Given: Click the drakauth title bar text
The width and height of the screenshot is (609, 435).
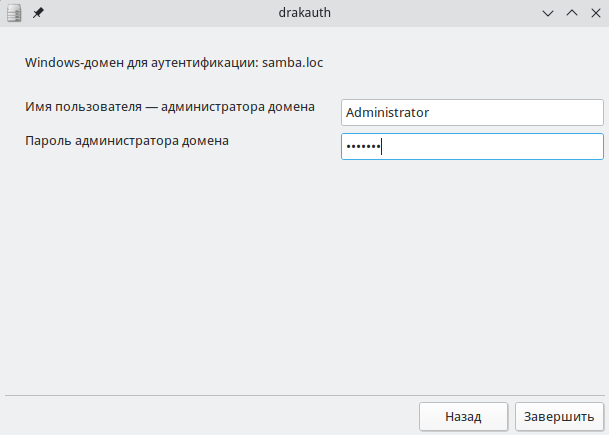Looking at the screenshot, I should tap(304, 13).
